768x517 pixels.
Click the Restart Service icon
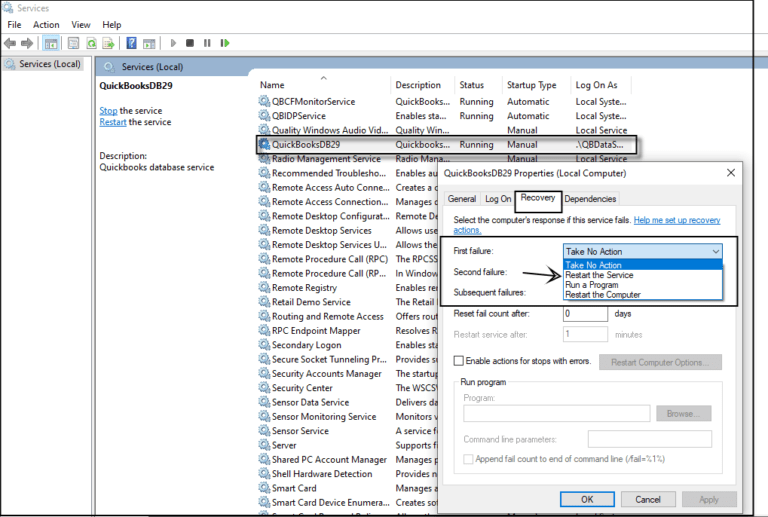(x=225, y=43)
